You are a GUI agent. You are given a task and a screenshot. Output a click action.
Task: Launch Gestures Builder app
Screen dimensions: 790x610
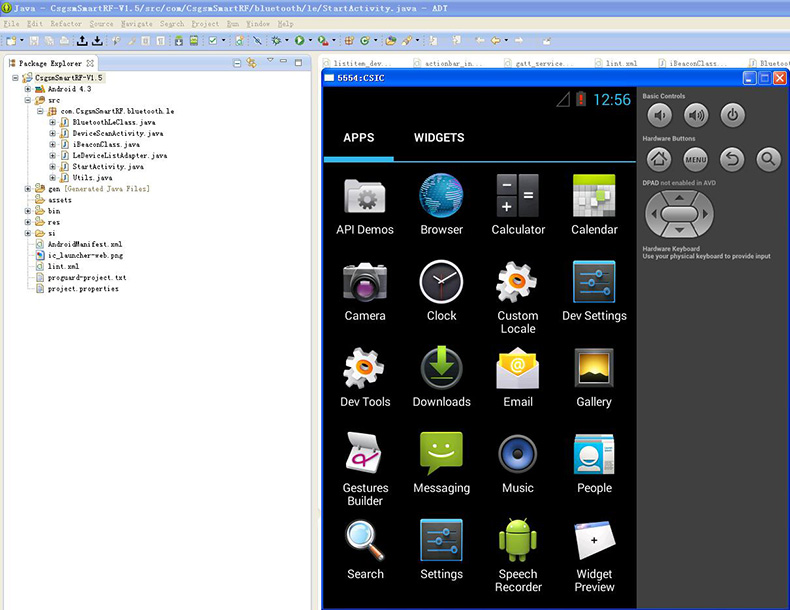[365, 469]
